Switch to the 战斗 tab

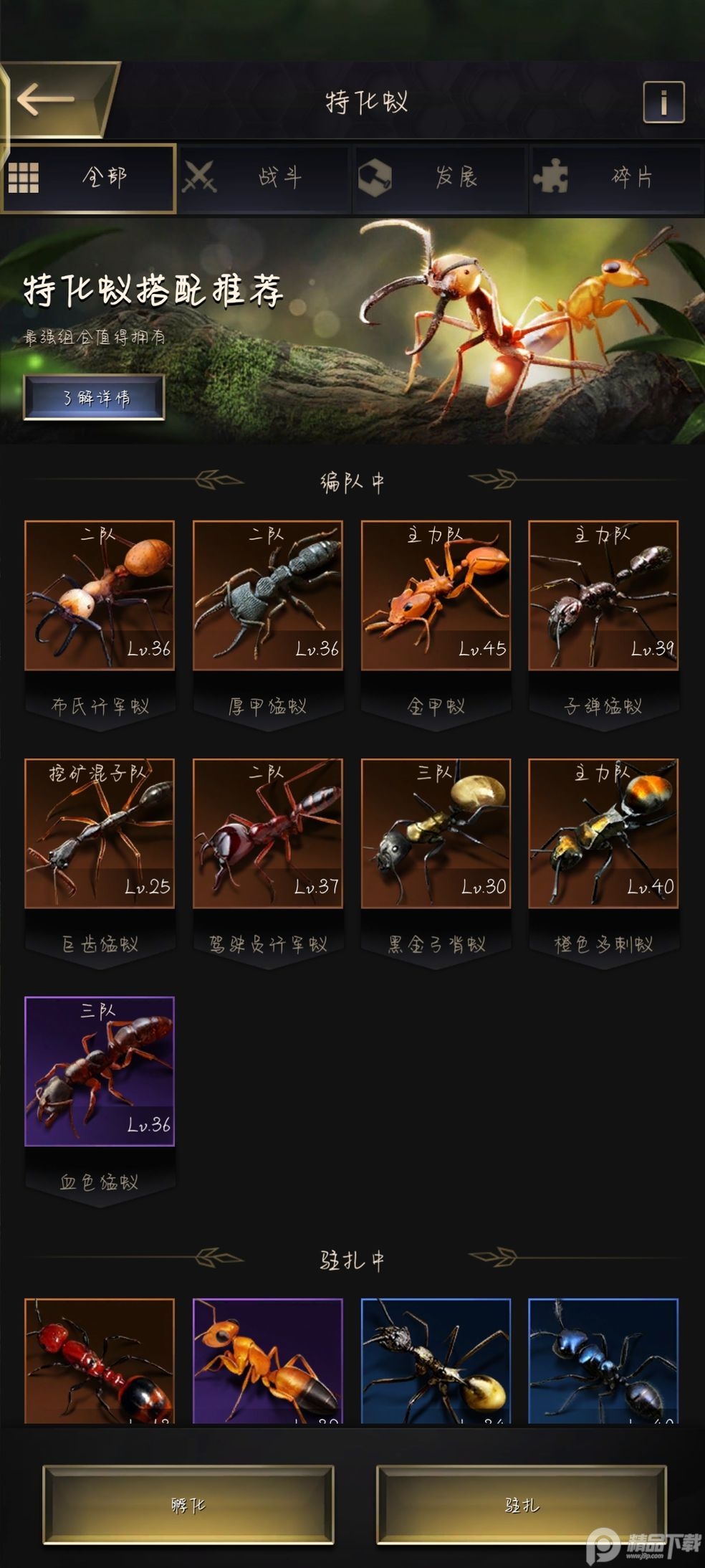pos(264,178)
